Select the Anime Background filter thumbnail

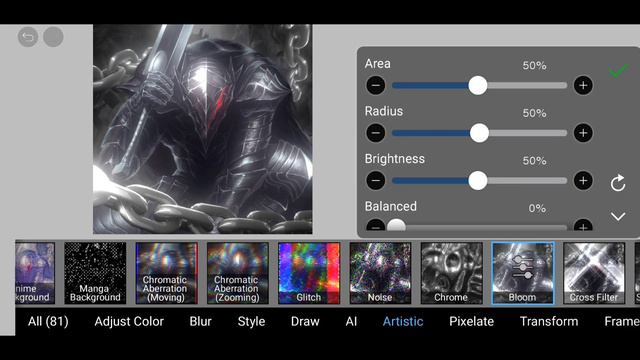[x=35, y=273]
